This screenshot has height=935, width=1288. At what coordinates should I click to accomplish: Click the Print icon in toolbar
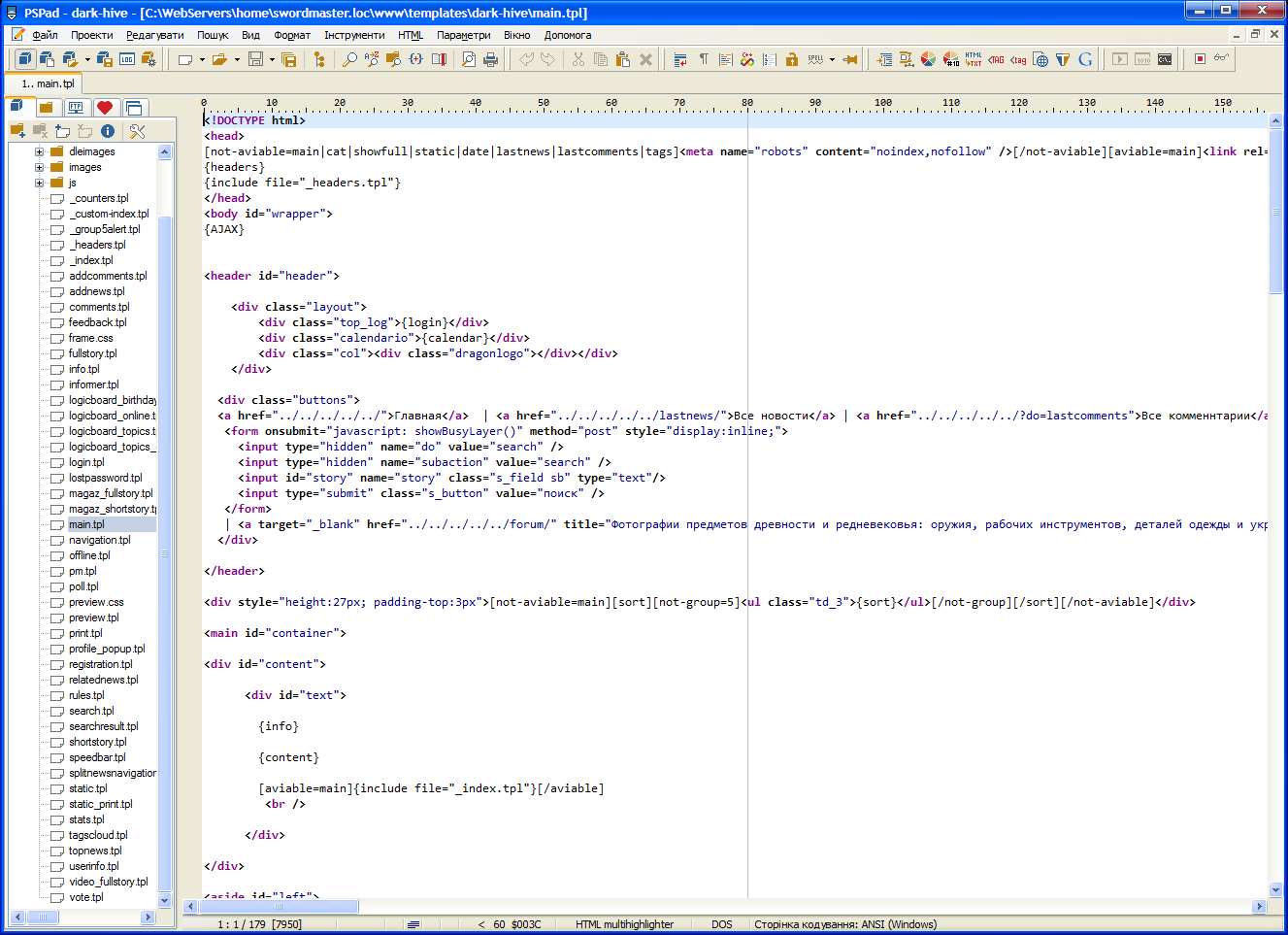(x=491, y=59)
